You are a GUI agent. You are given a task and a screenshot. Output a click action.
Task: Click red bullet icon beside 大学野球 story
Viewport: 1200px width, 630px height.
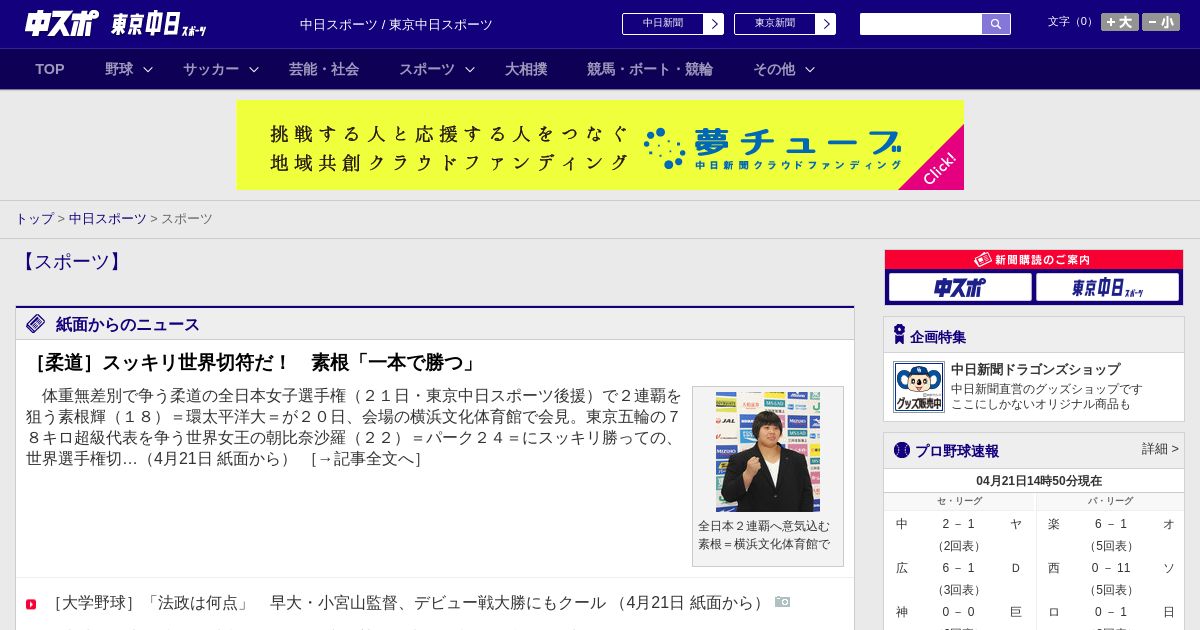(31, 604)
